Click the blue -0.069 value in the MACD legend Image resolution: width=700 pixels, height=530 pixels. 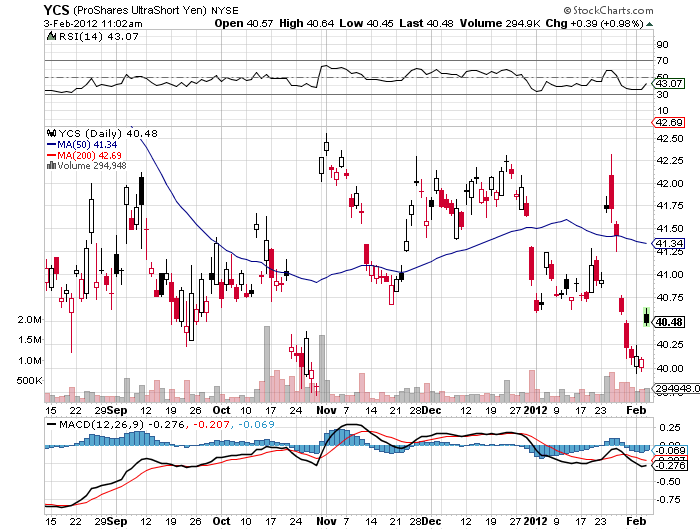256,424
